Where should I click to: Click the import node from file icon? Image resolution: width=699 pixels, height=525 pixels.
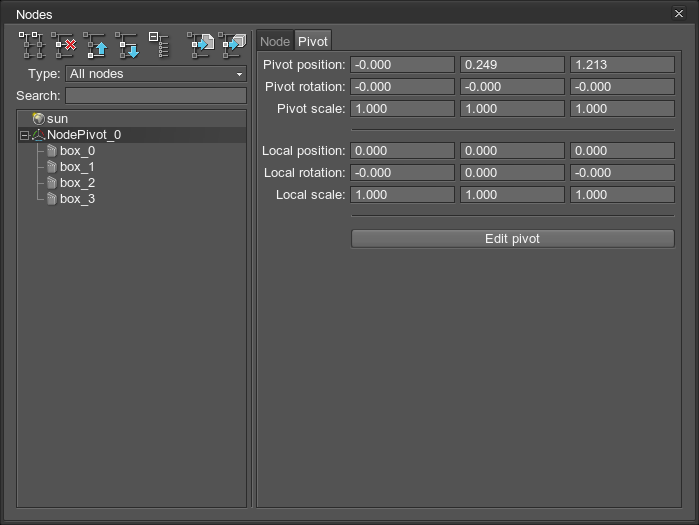pyautogui.click(x=201, y=44)
